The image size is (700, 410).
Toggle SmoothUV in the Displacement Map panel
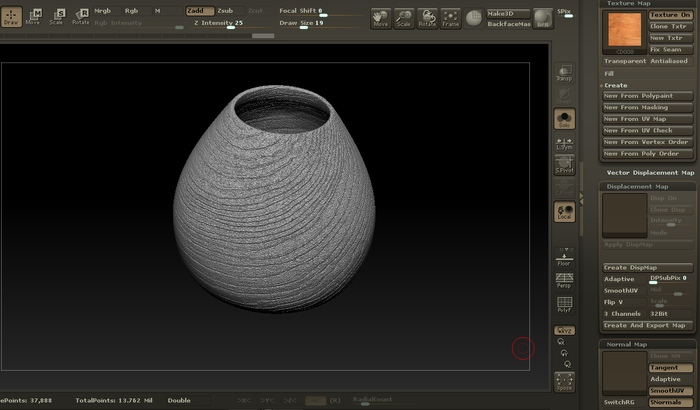point(625,291)
